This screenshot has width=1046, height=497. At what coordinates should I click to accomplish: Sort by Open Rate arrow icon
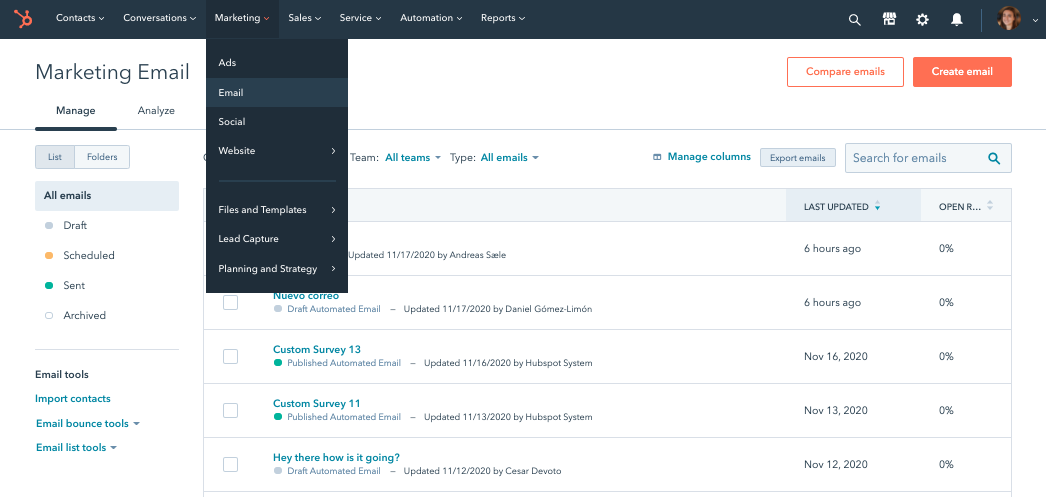point(990,206)
